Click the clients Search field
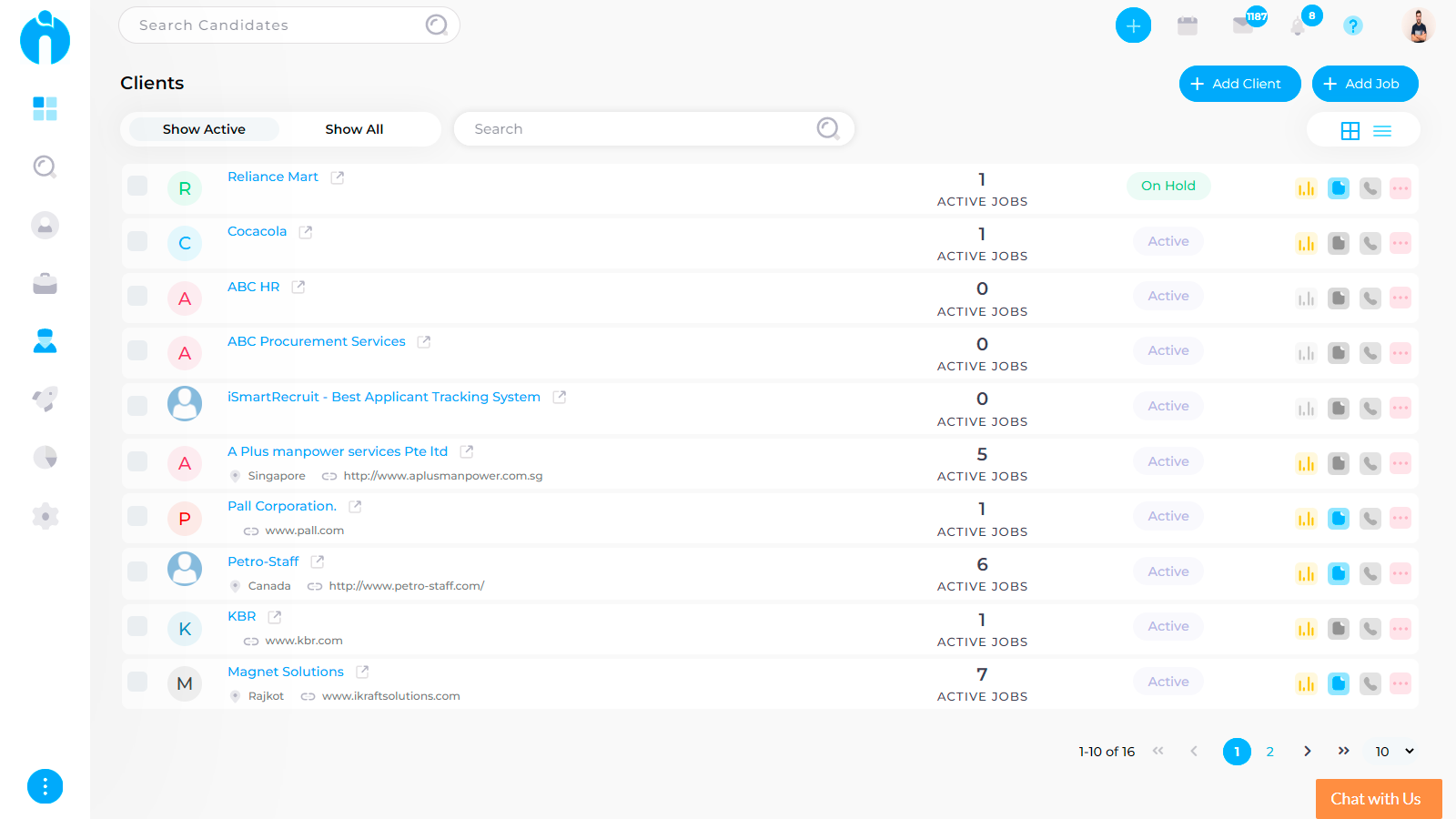 (653, 129)
